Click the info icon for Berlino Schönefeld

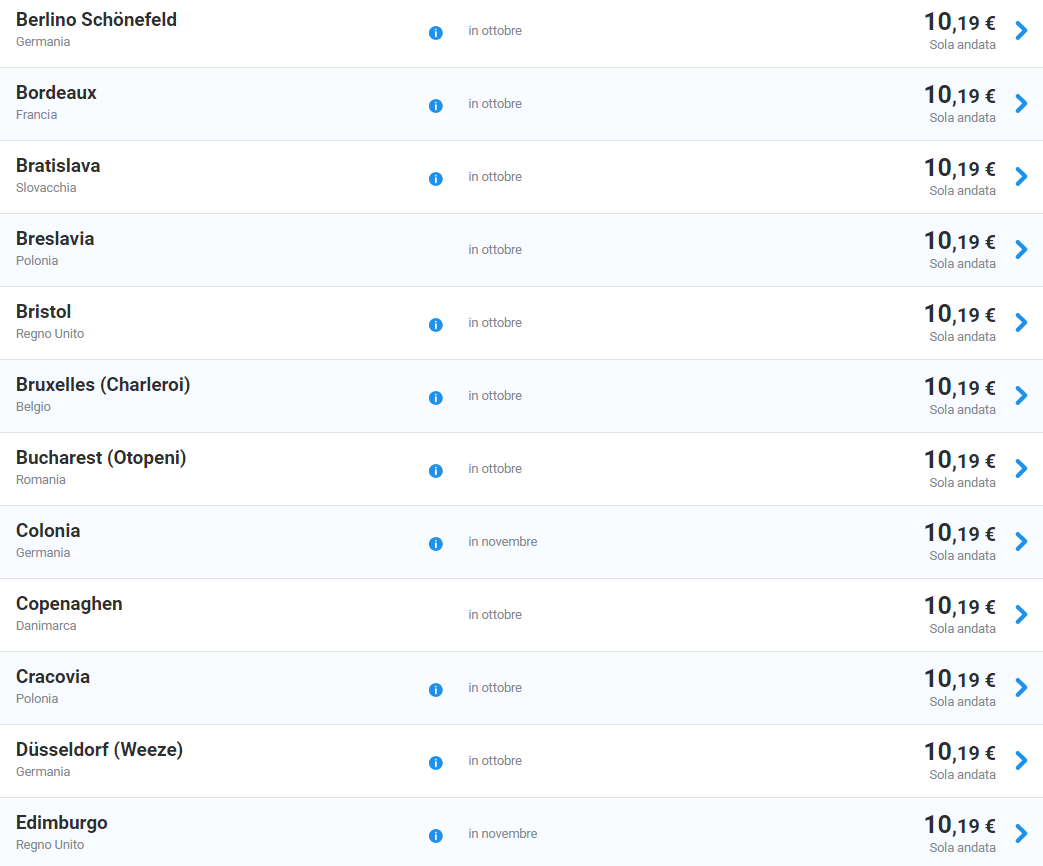(x=436, y=33)
